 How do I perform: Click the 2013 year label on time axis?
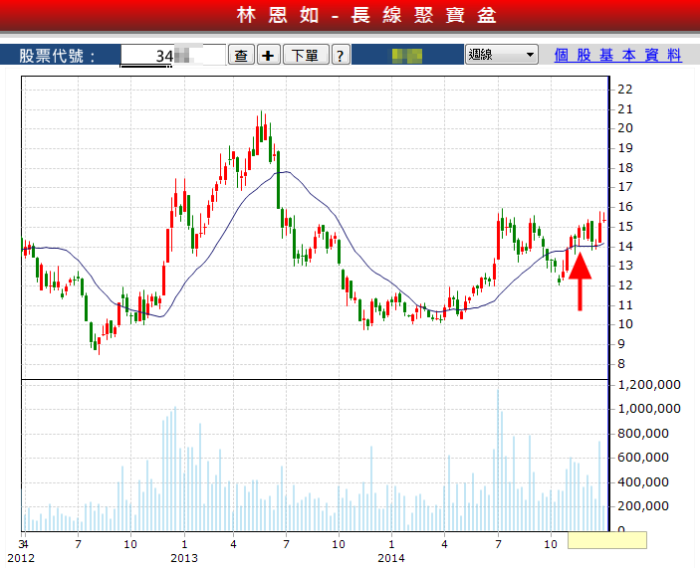[184, 558]
